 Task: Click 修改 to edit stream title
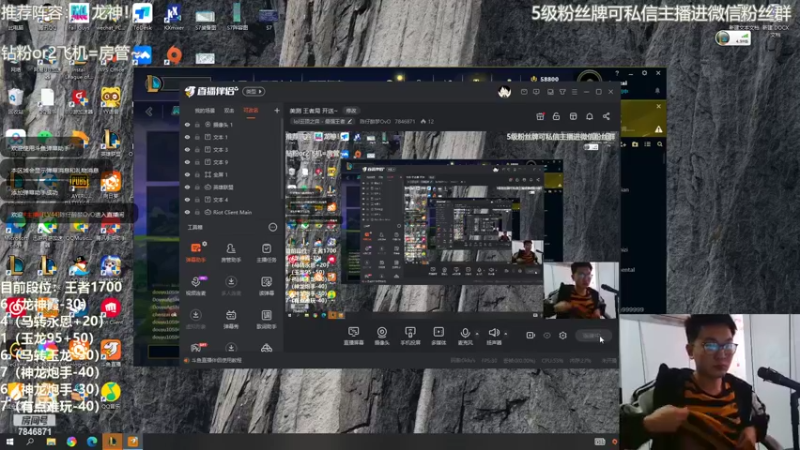(351, 110)
